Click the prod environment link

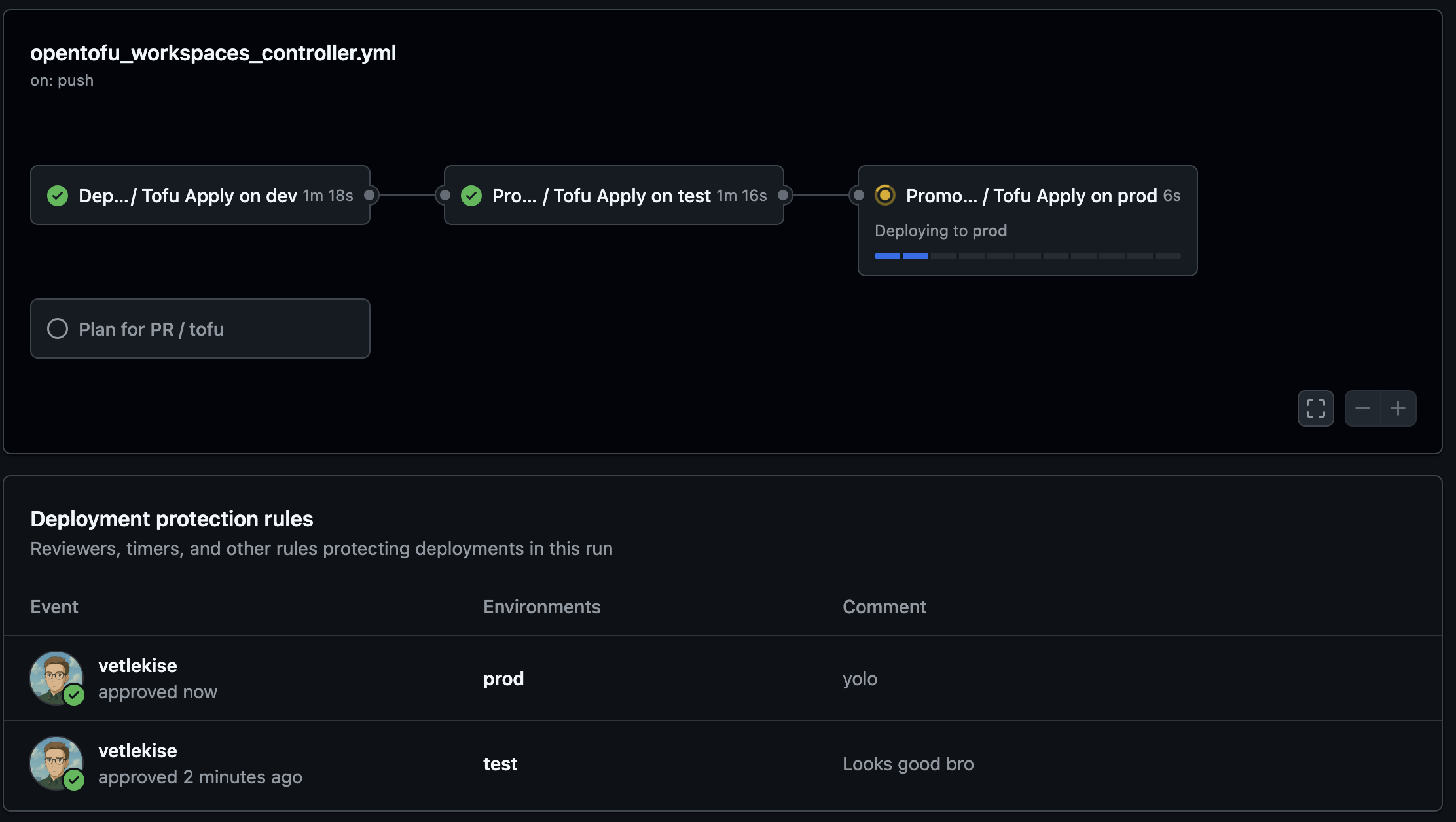pyautogui.click(x=503, y=679)
